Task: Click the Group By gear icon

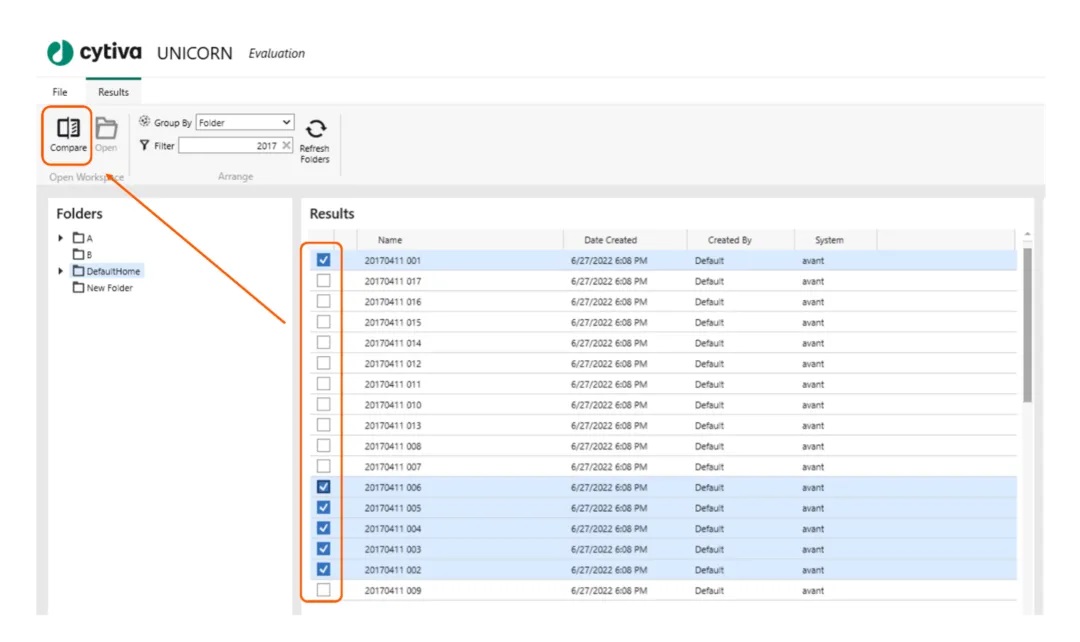Action: point(145,122)
